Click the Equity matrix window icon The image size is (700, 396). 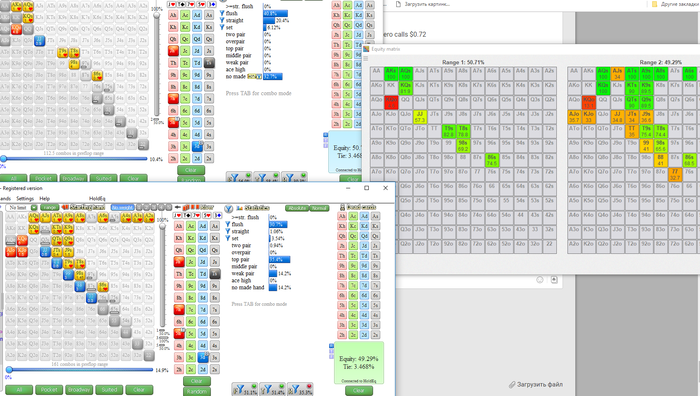point(366,49)
